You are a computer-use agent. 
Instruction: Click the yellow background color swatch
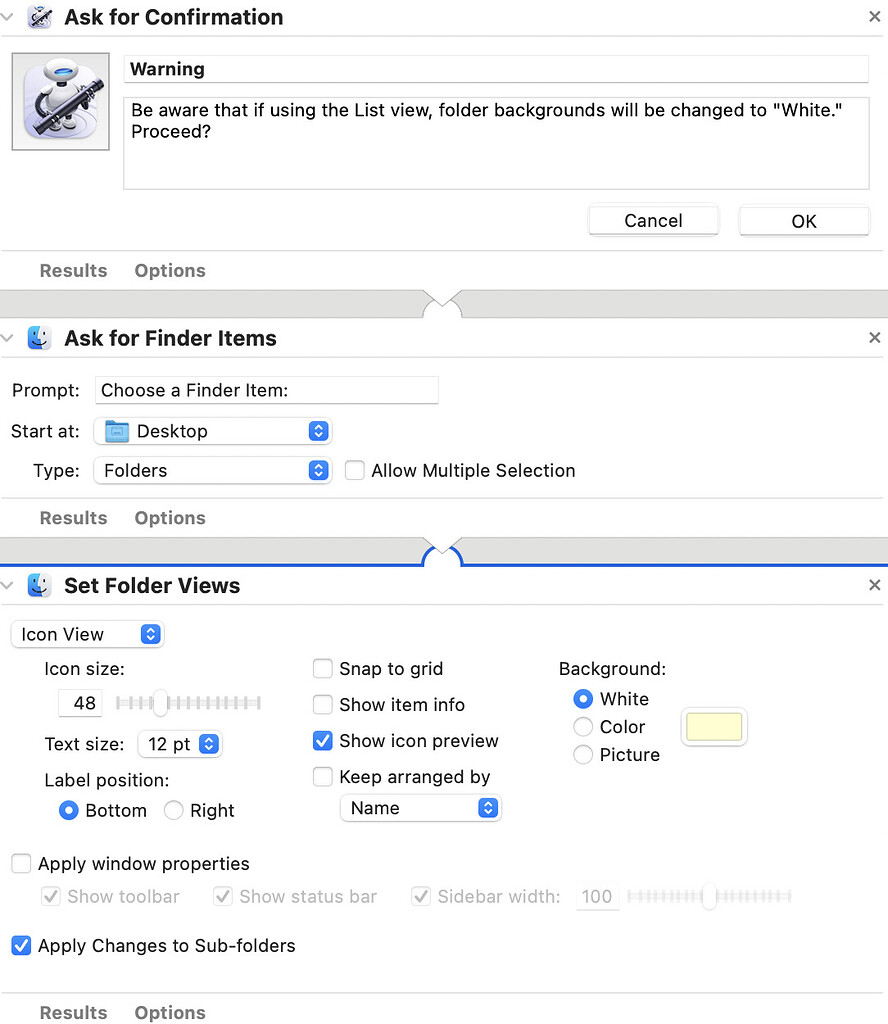click(713, 727)
